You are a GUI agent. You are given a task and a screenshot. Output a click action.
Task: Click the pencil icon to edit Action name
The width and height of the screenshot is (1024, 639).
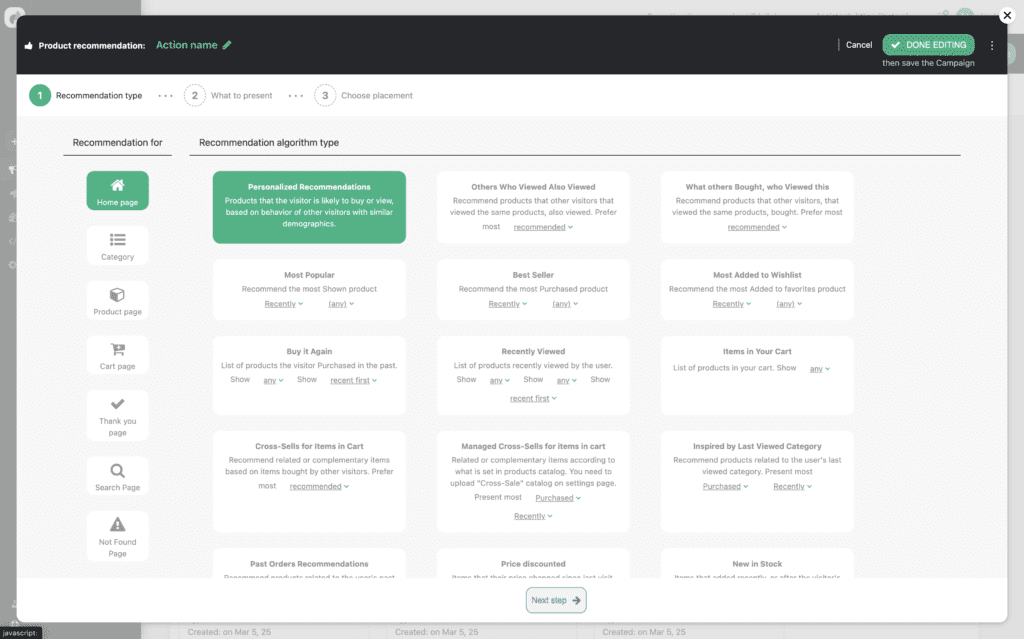tap(227, 45)
